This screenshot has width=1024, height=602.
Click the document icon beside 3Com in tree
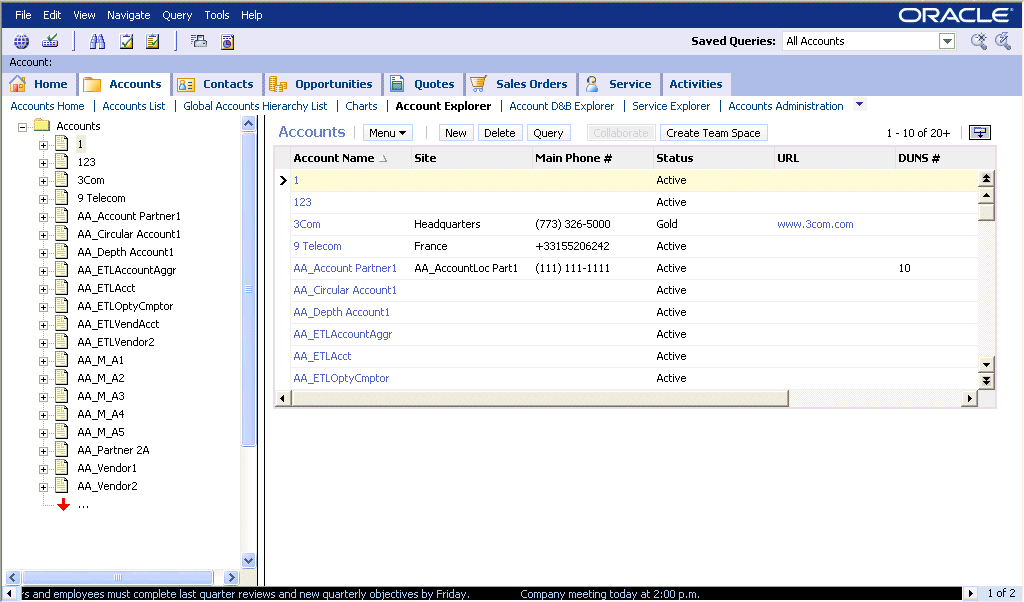62,180
